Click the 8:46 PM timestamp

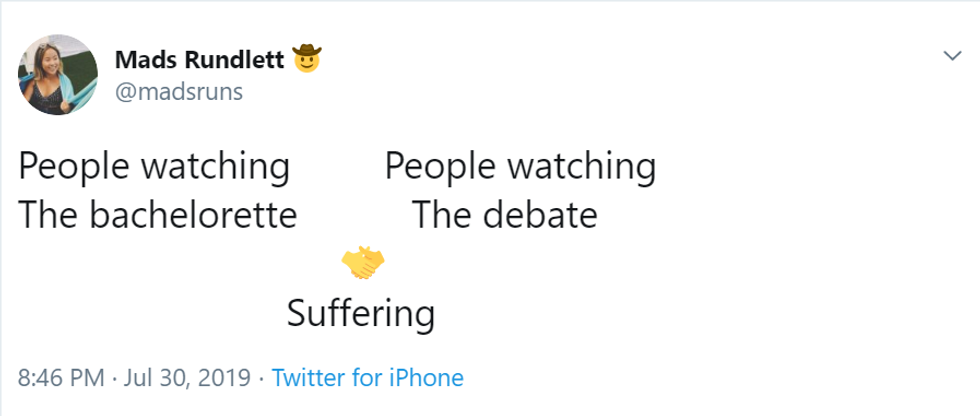click(x=61, y=378)
